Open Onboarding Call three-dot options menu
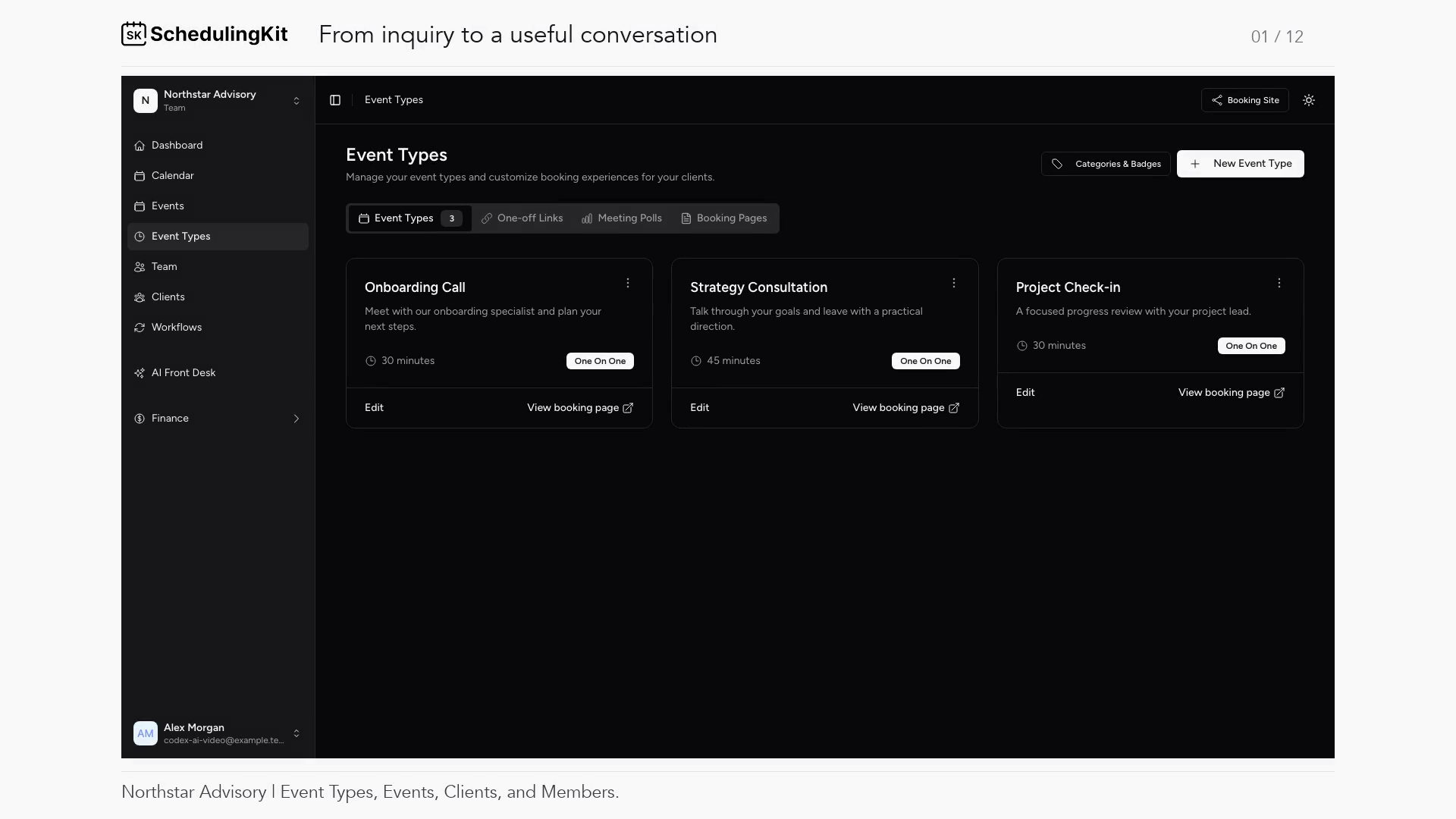 628,283
